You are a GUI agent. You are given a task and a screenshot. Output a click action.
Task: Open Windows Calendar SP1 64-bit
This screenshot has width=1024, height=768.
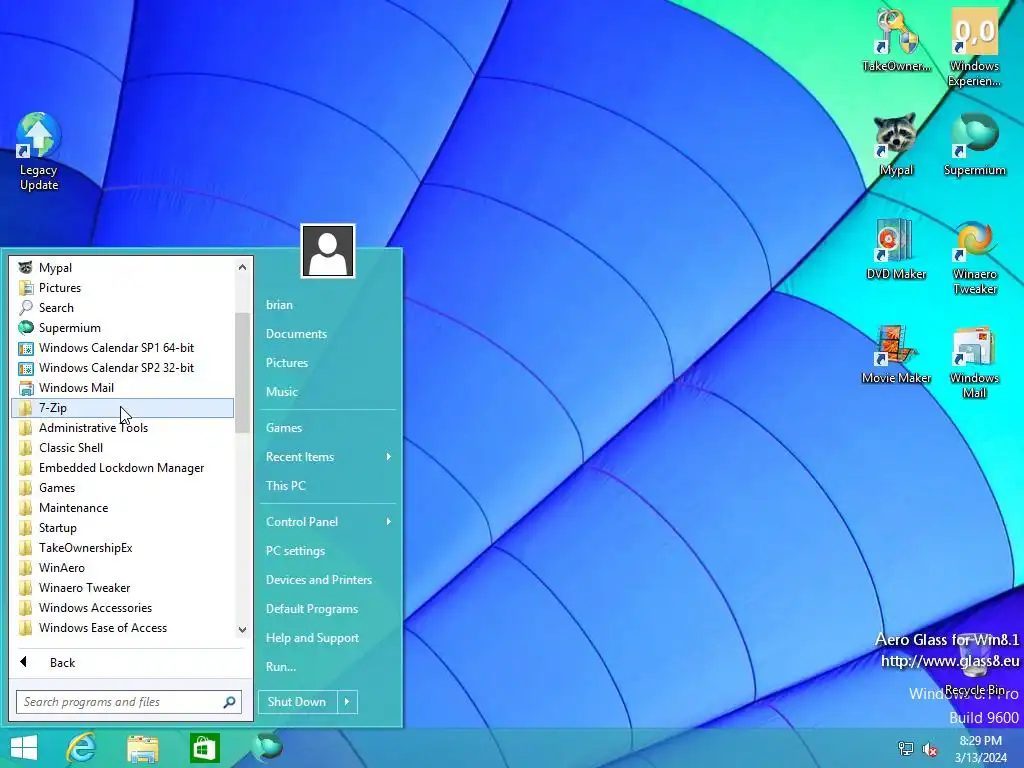[x=123, y=348]
